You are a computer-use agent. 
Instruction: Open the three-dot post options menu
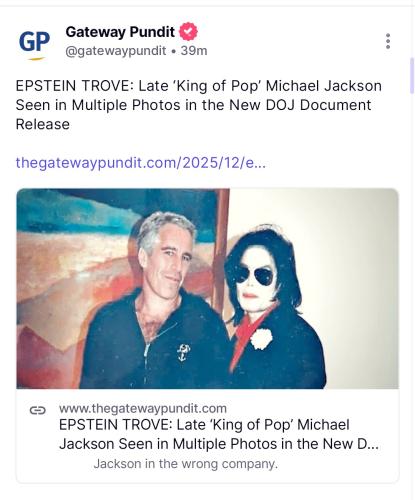(388, 41)
